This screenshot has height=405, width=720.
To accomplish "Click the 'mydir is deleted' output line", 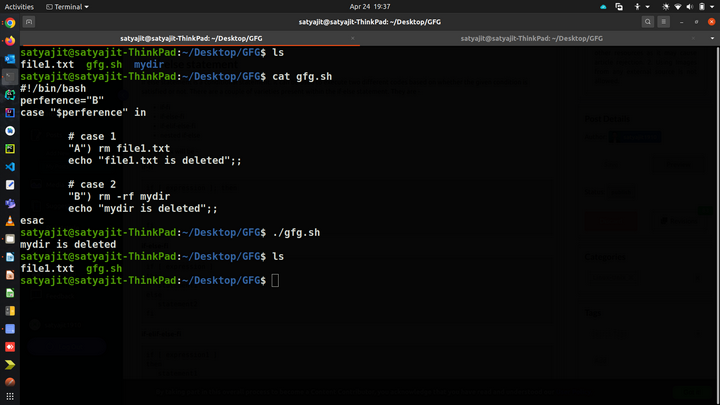I will (x=68, y=244).
